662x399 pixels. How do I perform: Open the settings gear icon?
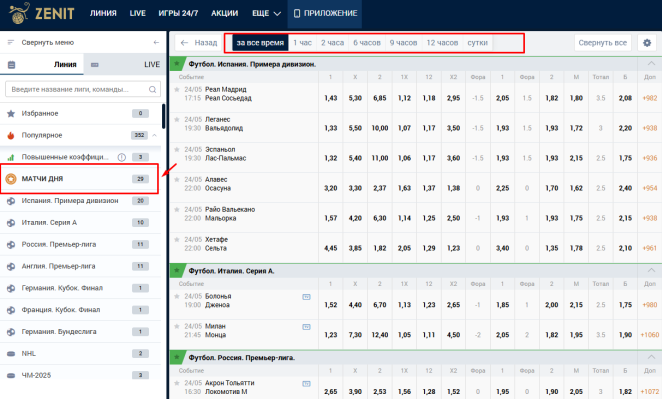point(647,43)
